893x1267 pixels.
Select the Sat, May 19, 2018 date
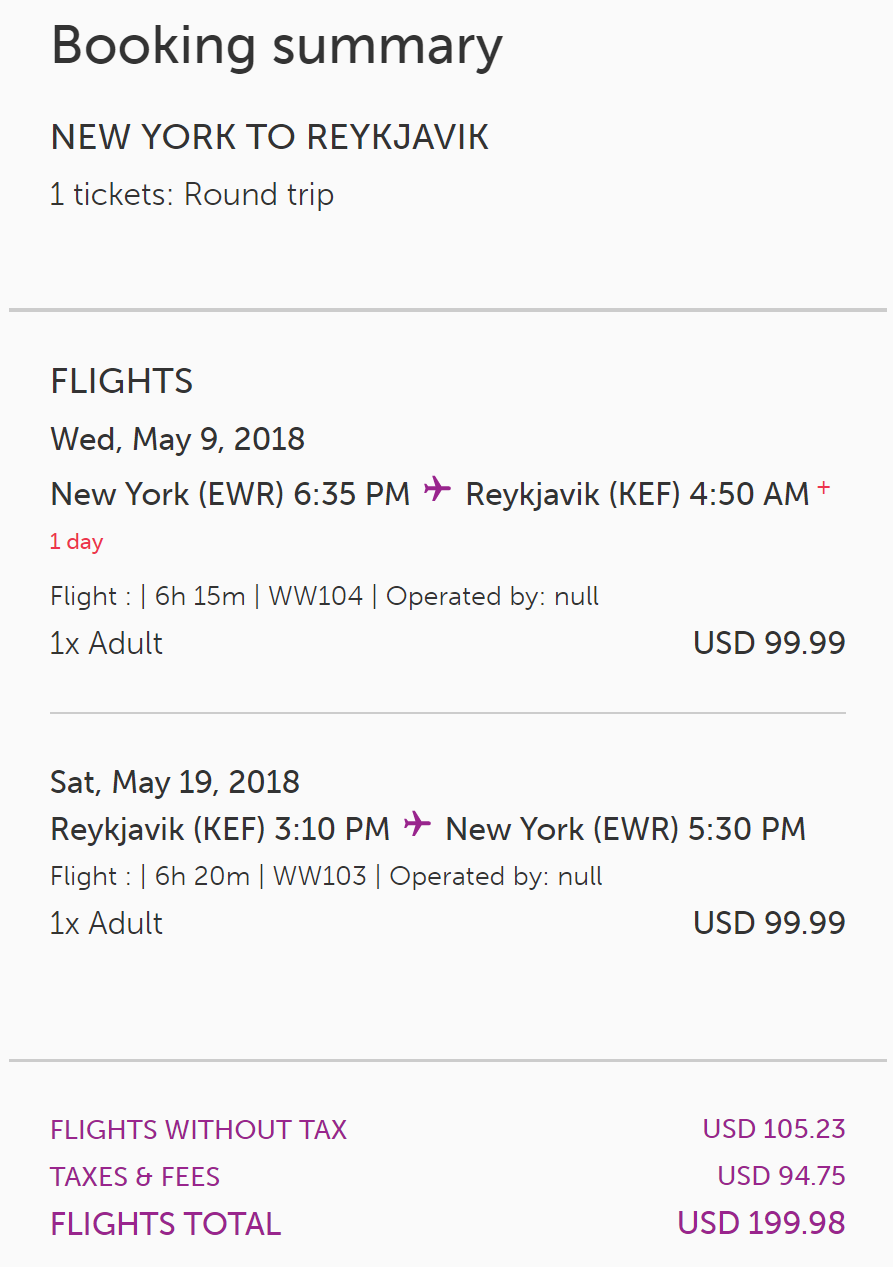tap(174, 781)
